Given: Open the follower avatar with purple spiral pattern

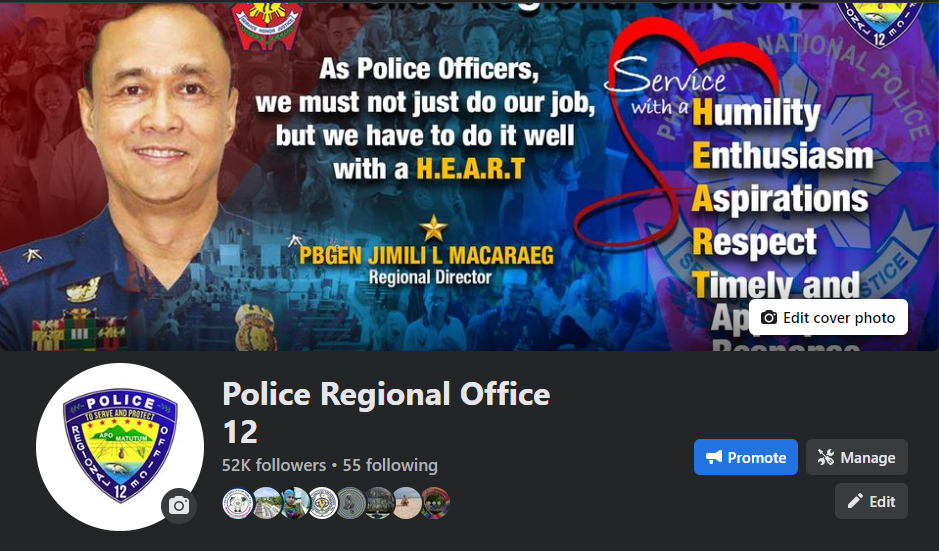Looking at the screenshot, I should click(x=351, y=502).
